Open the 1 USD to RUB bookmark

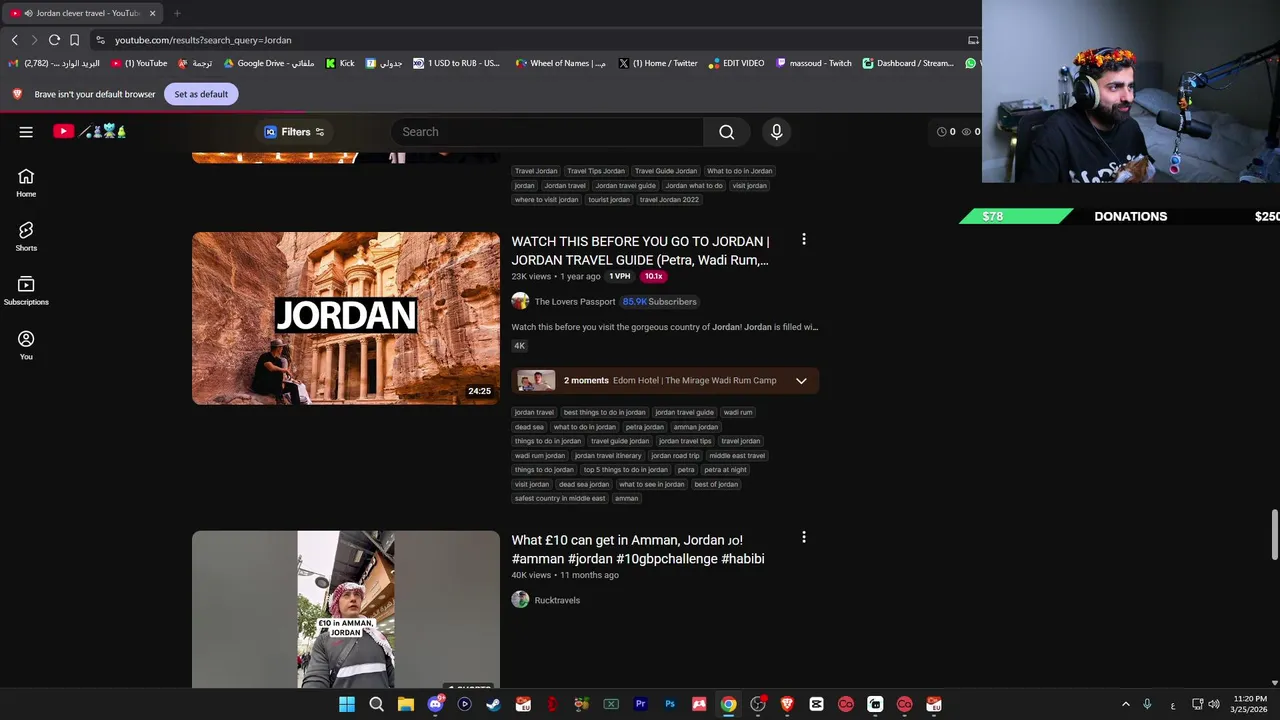point(457,63)
